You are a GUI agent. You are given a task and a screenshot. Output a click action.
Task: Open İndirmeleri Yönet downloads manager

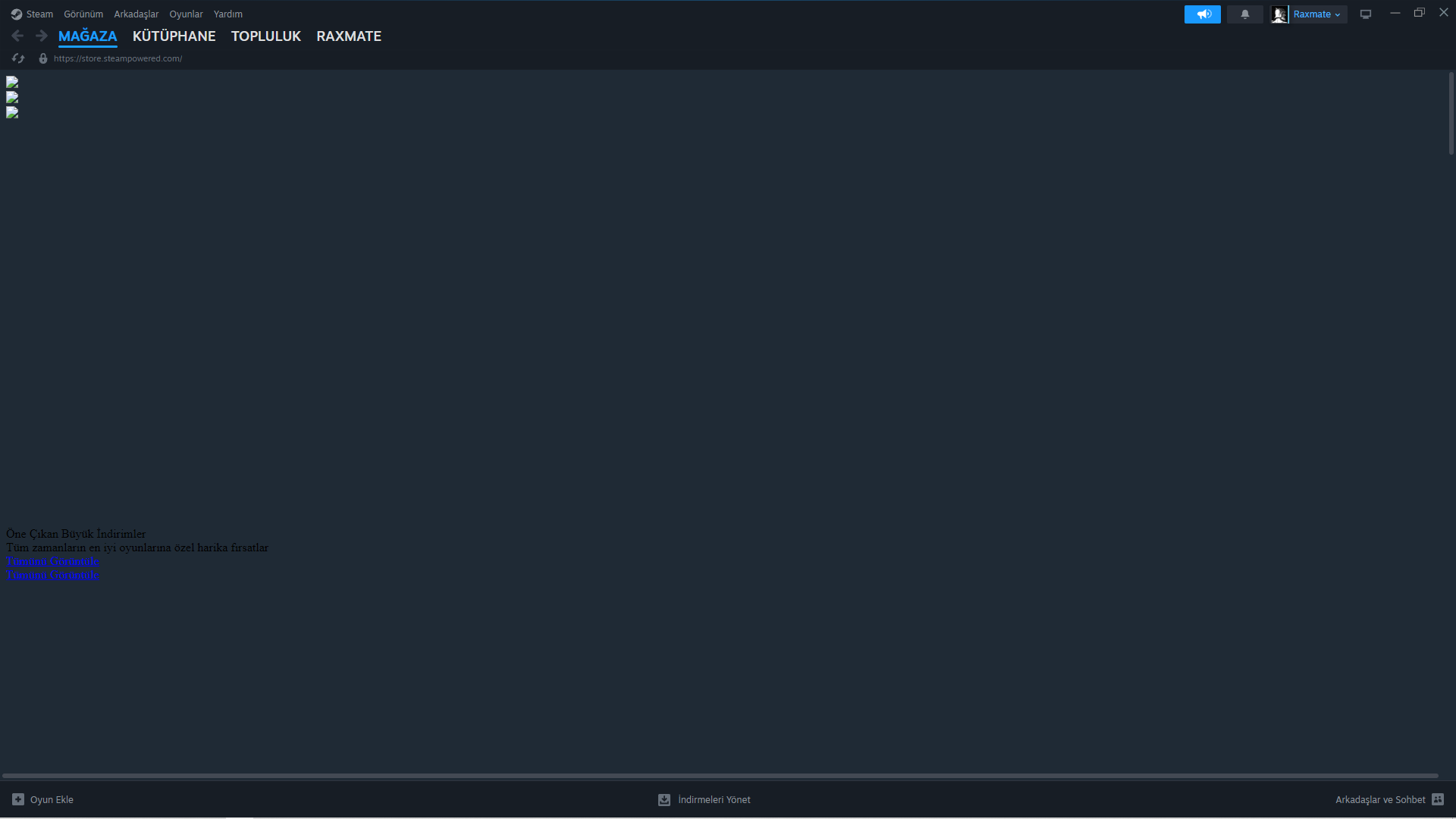tap(714, 800)
